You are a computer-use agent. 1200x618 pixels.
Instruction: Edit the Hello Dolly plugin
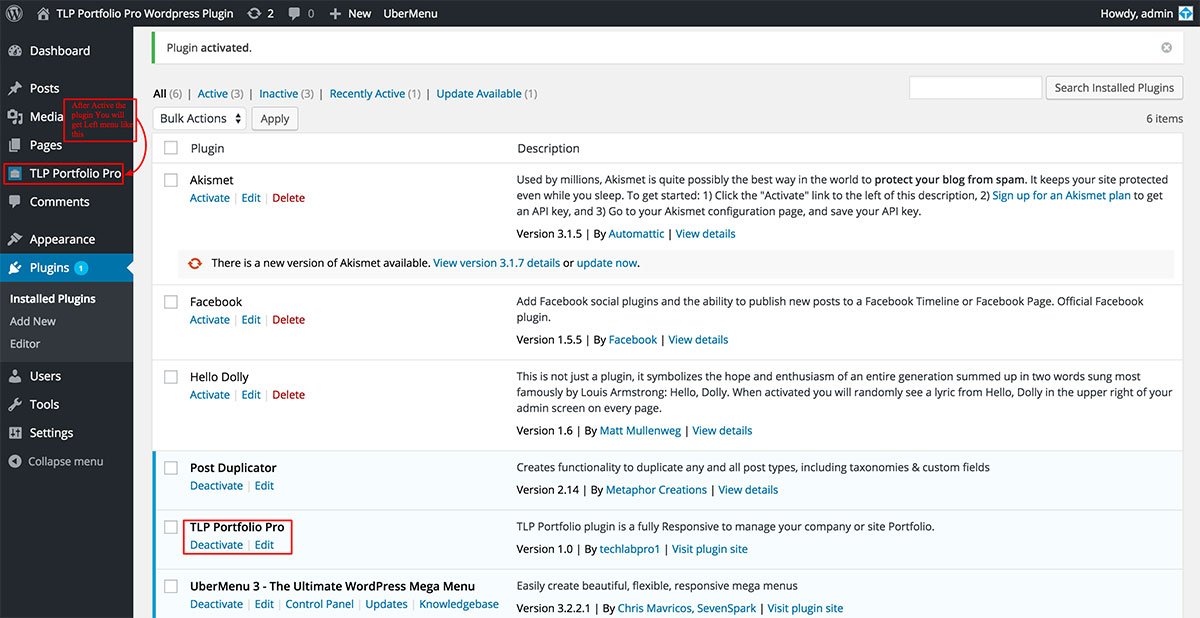click(x=251, y=395)
